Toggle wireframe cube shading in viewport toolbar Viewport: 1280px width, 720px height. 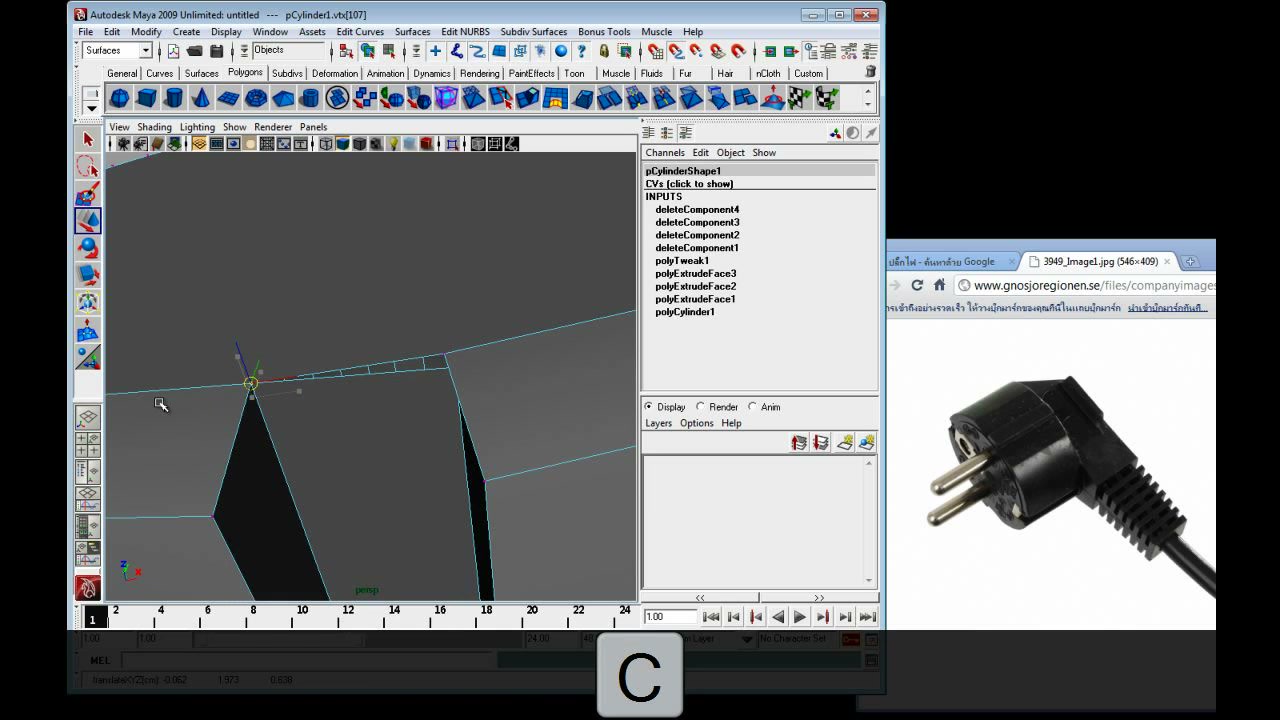click(x=326, y=144)
